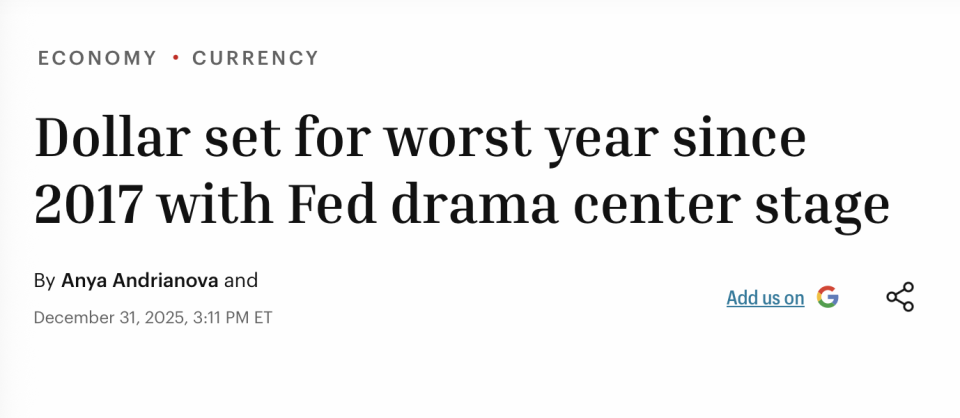The height and width of the screenshot is (418, 960).
Task: Open the CURRENCY category link
Action: click(x=256, y=58)
